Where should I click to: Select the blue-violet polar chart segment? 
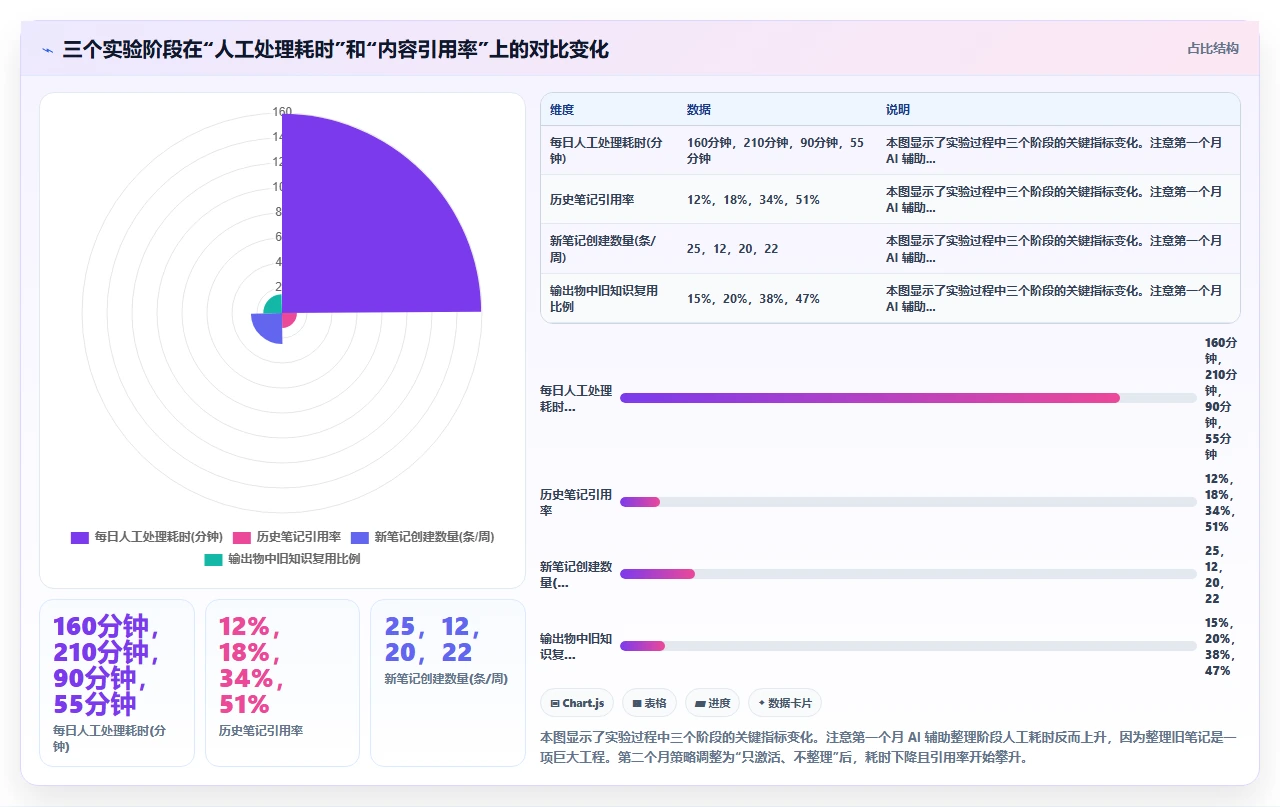click(x=267, y=327)
